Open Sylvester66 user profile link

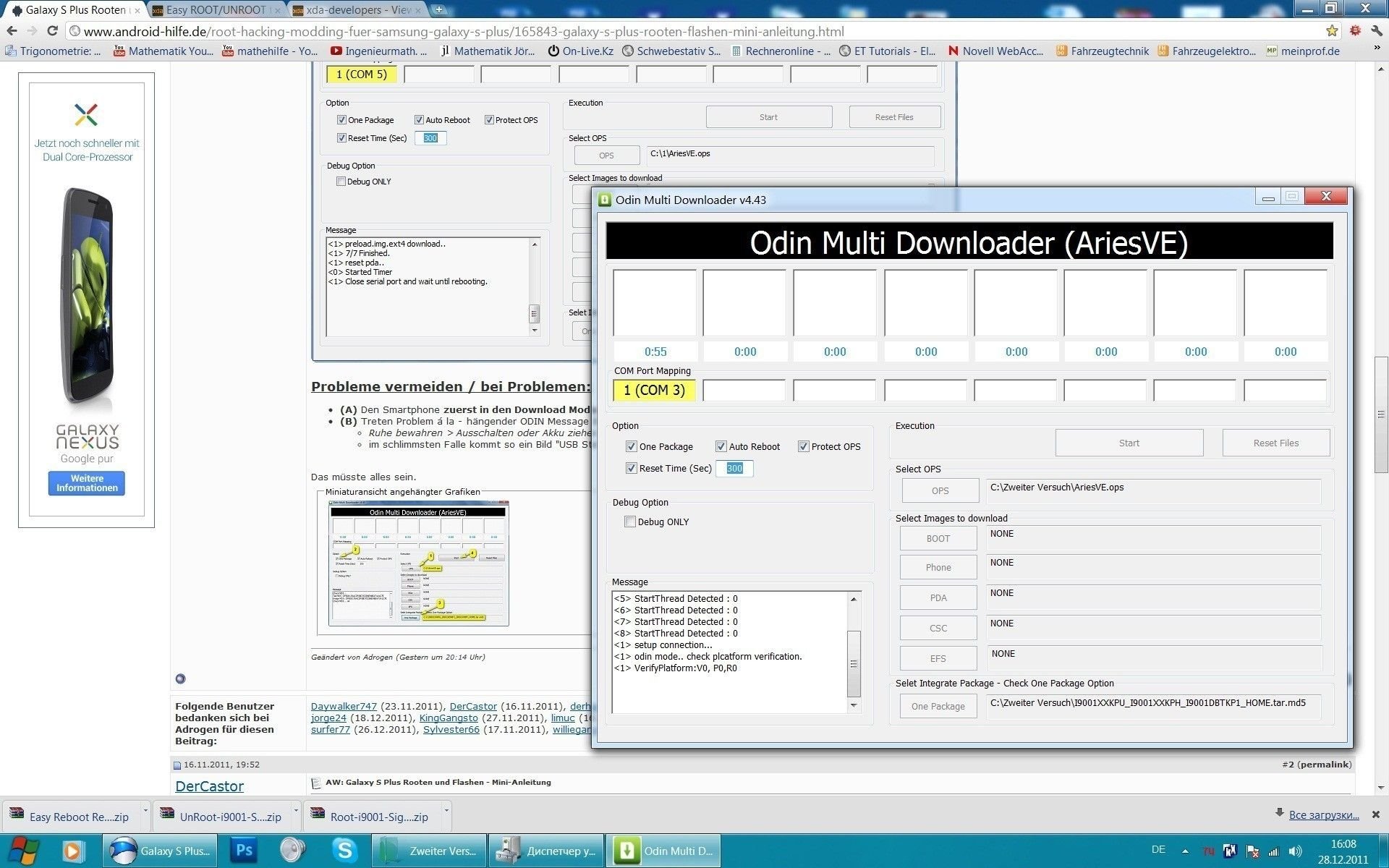(451, 729)
